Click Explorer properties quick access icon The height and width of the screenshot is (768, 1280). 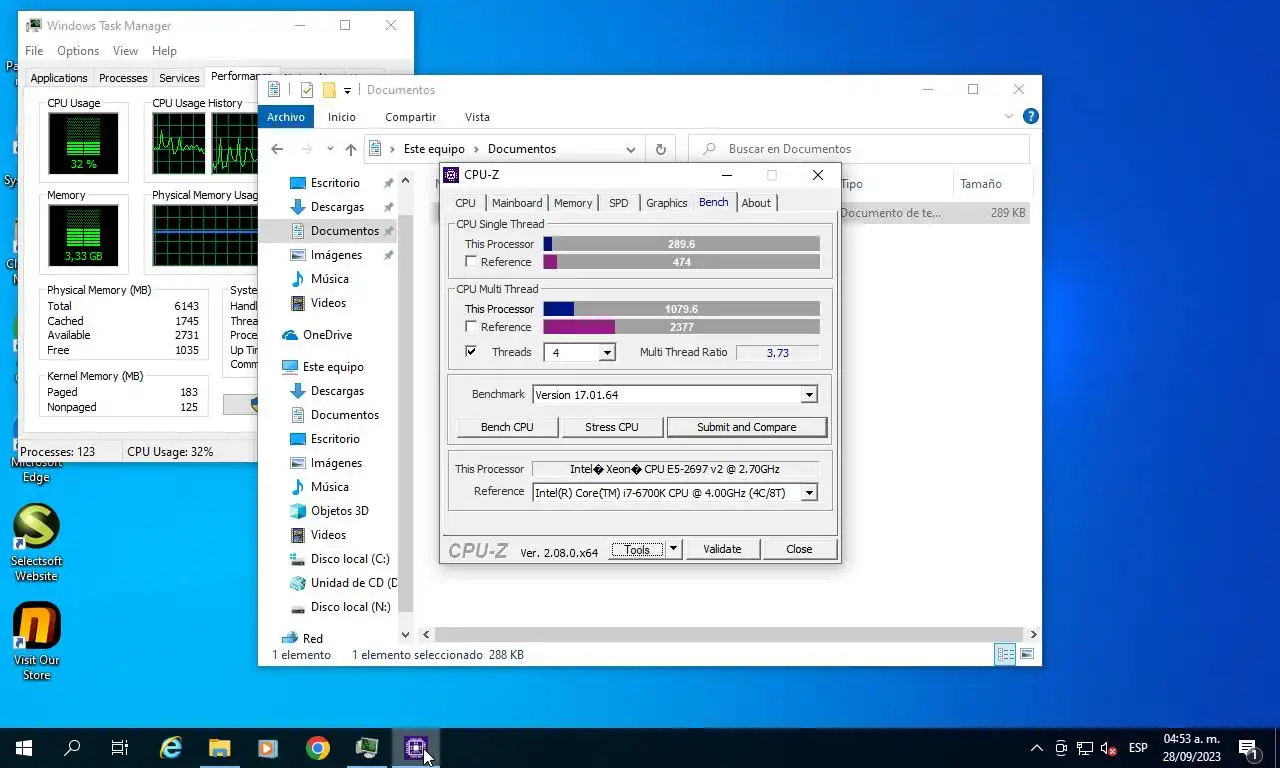[307, 90]
